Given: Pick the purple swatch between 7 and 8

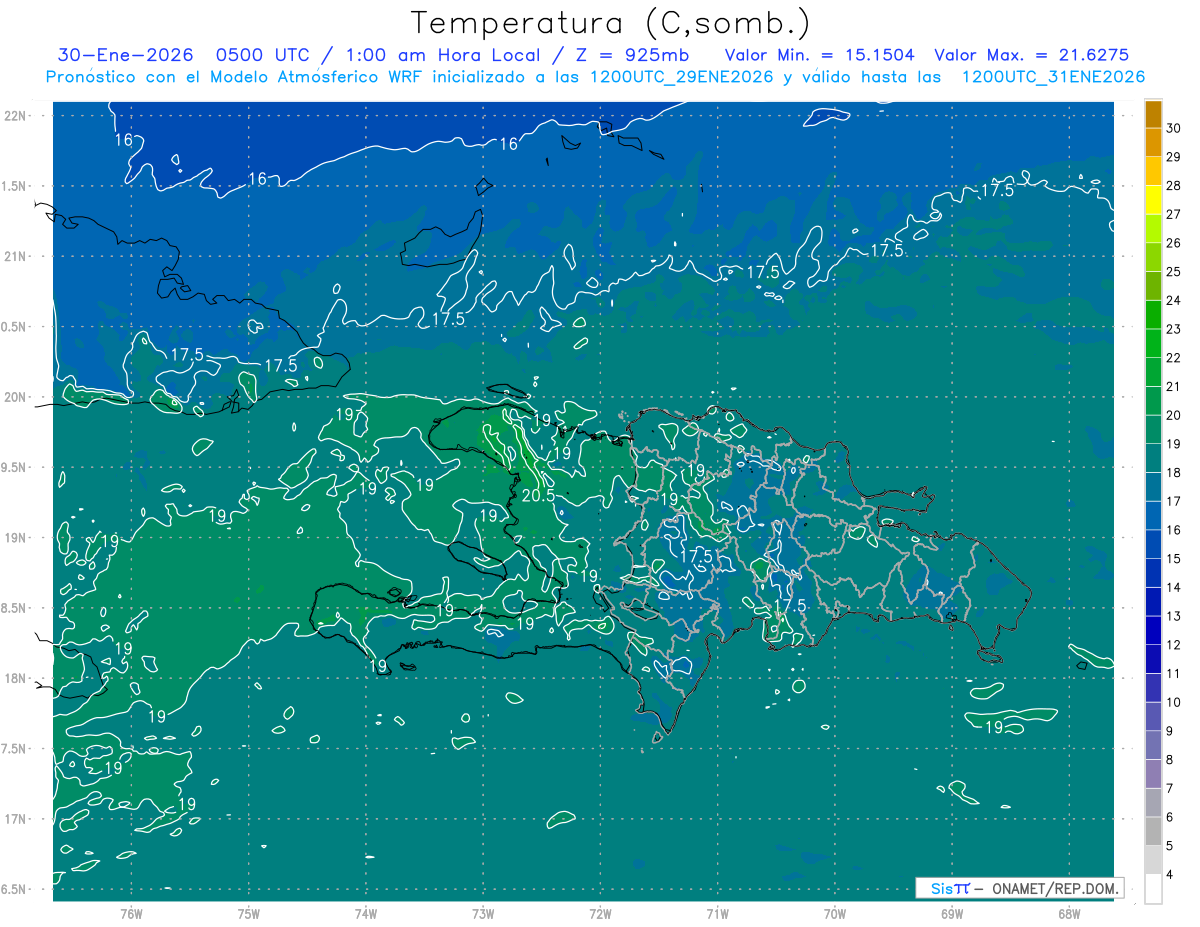Looking at the screenshot, I should click(1153, 774).
